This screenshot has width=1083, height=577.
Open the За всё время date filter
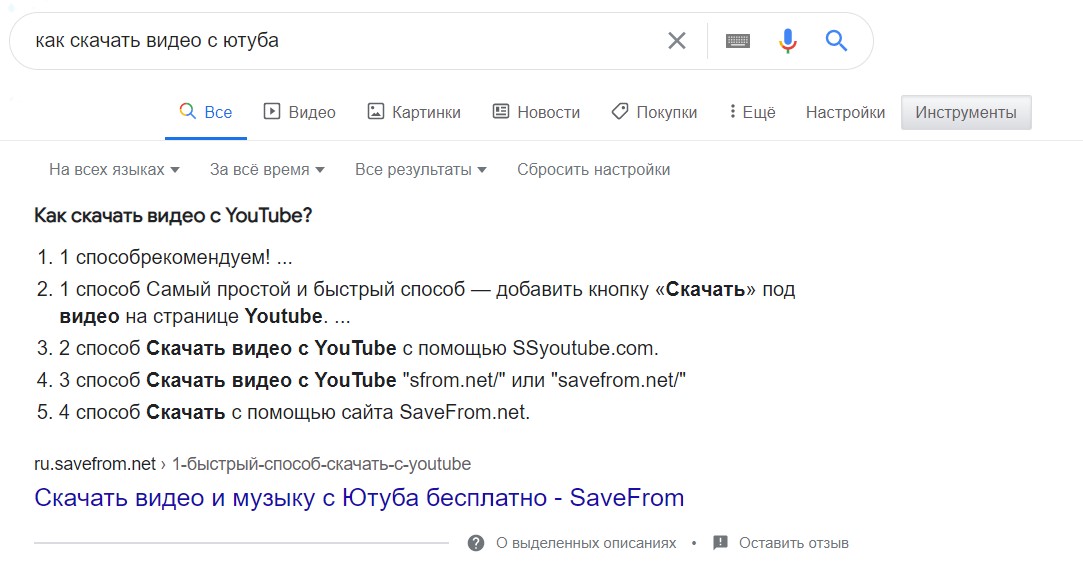[267, 170]
